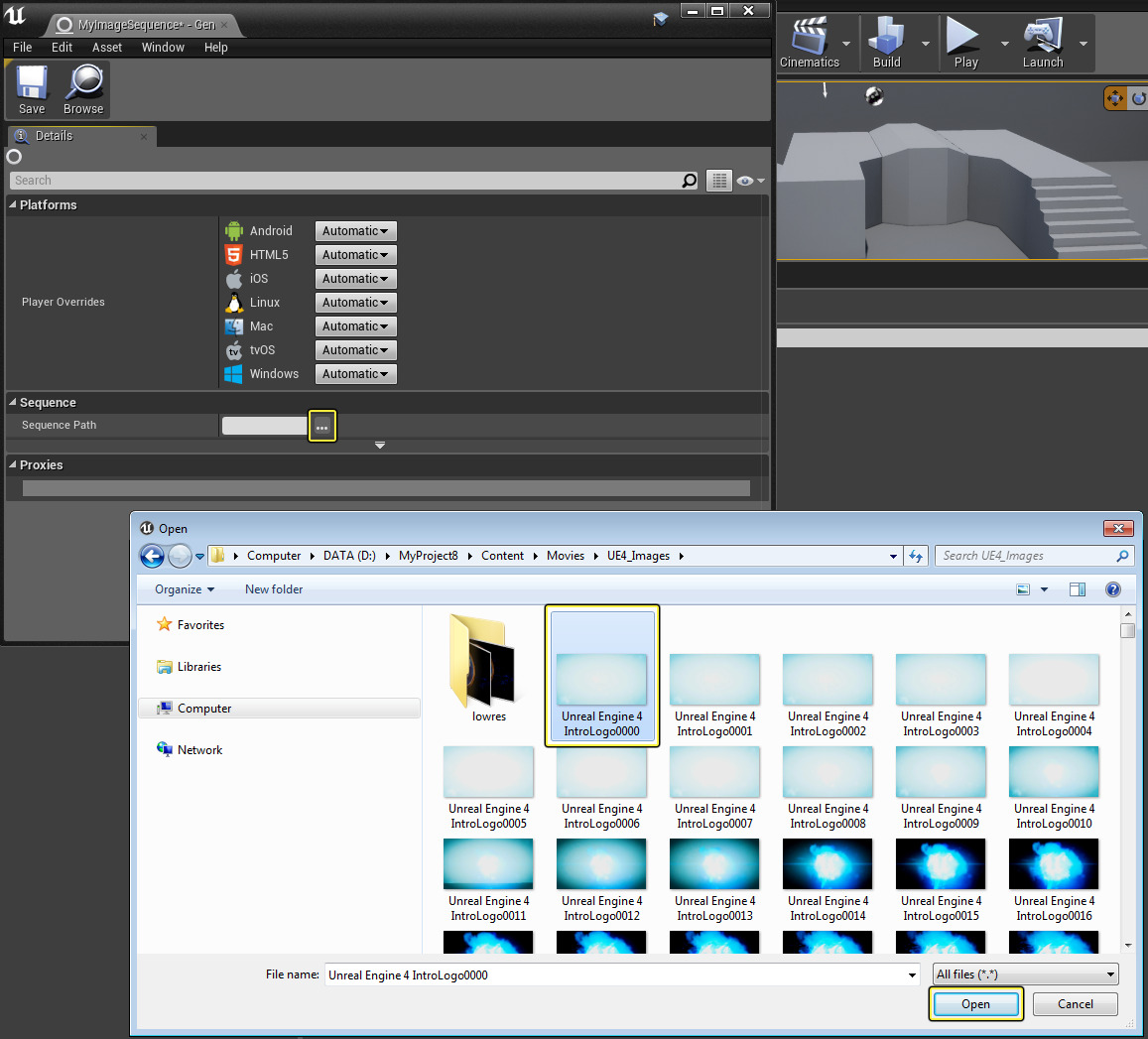Expand the All files type dropdown
Image resolution: width=1148 pixels, height=1039 pixels.
(1026, 974)
